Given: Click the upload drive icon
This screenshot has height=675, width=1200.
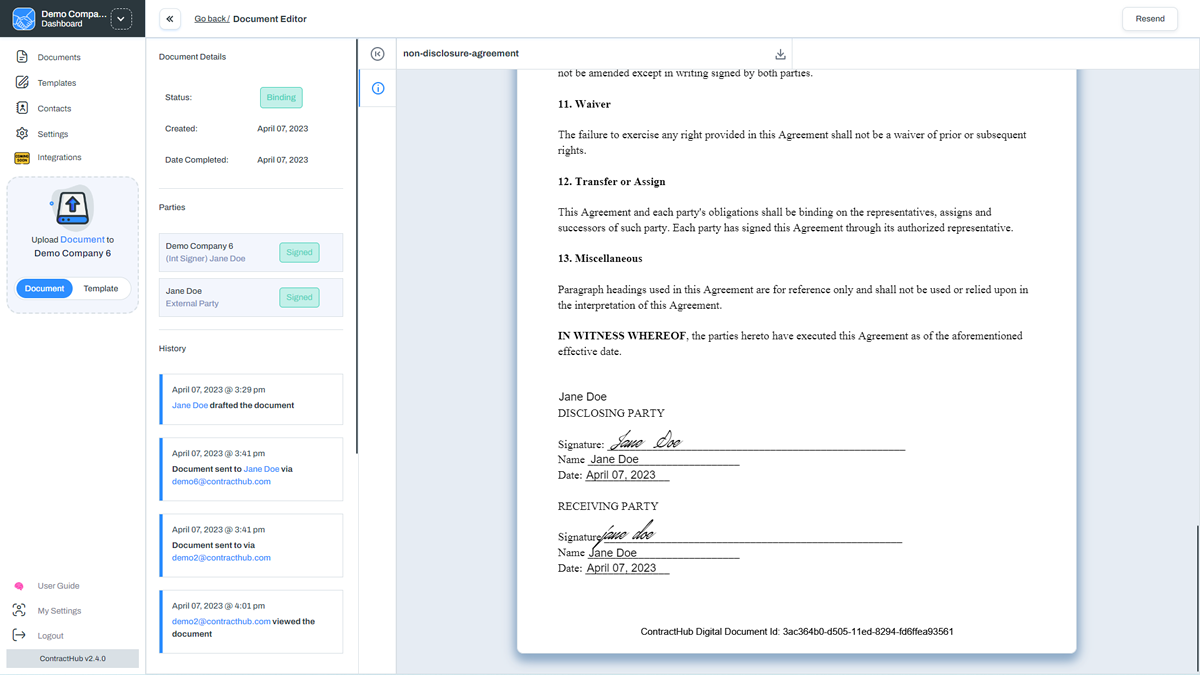Looking at the screenshot, I should (72, 207).
